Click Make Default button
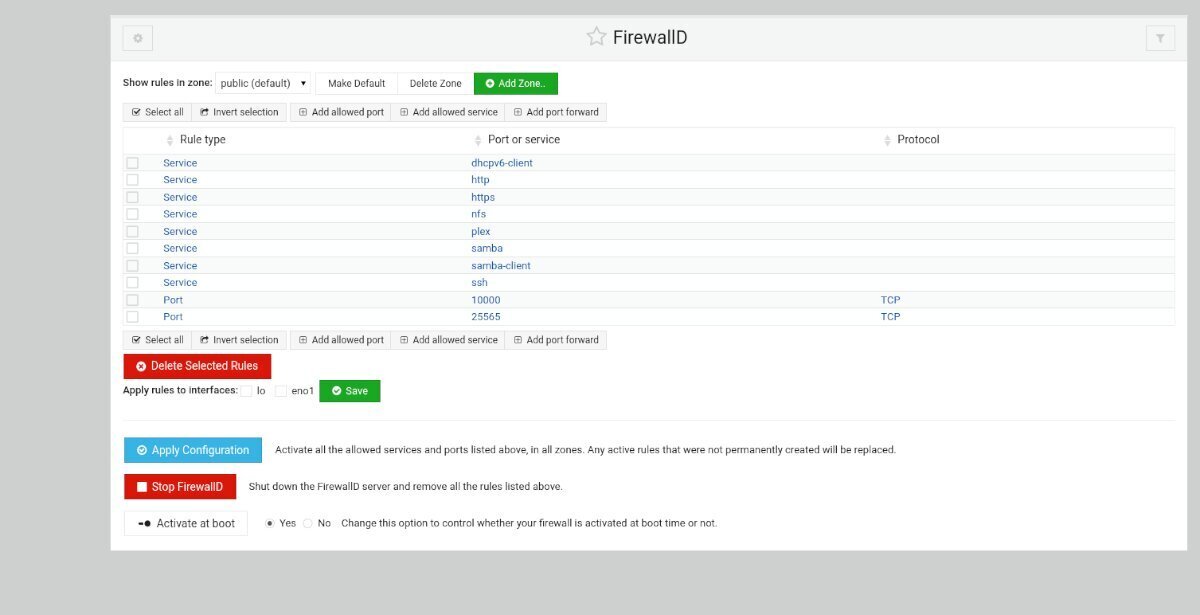This screenshot has height=615, width=1200. coord(356,83)
